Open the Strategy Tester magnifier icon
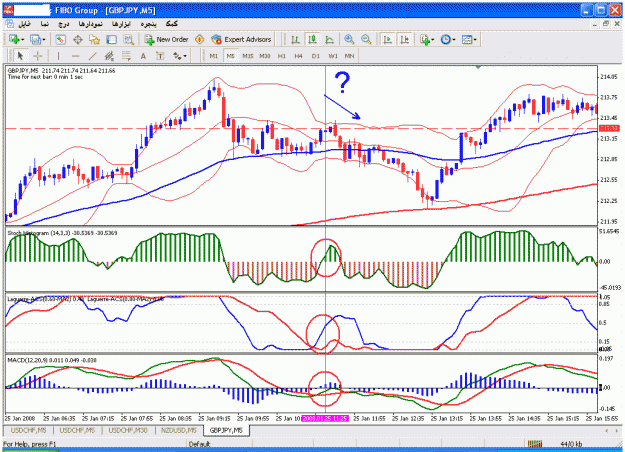Screen dimensions: 625x452 [x=128, y=39]
